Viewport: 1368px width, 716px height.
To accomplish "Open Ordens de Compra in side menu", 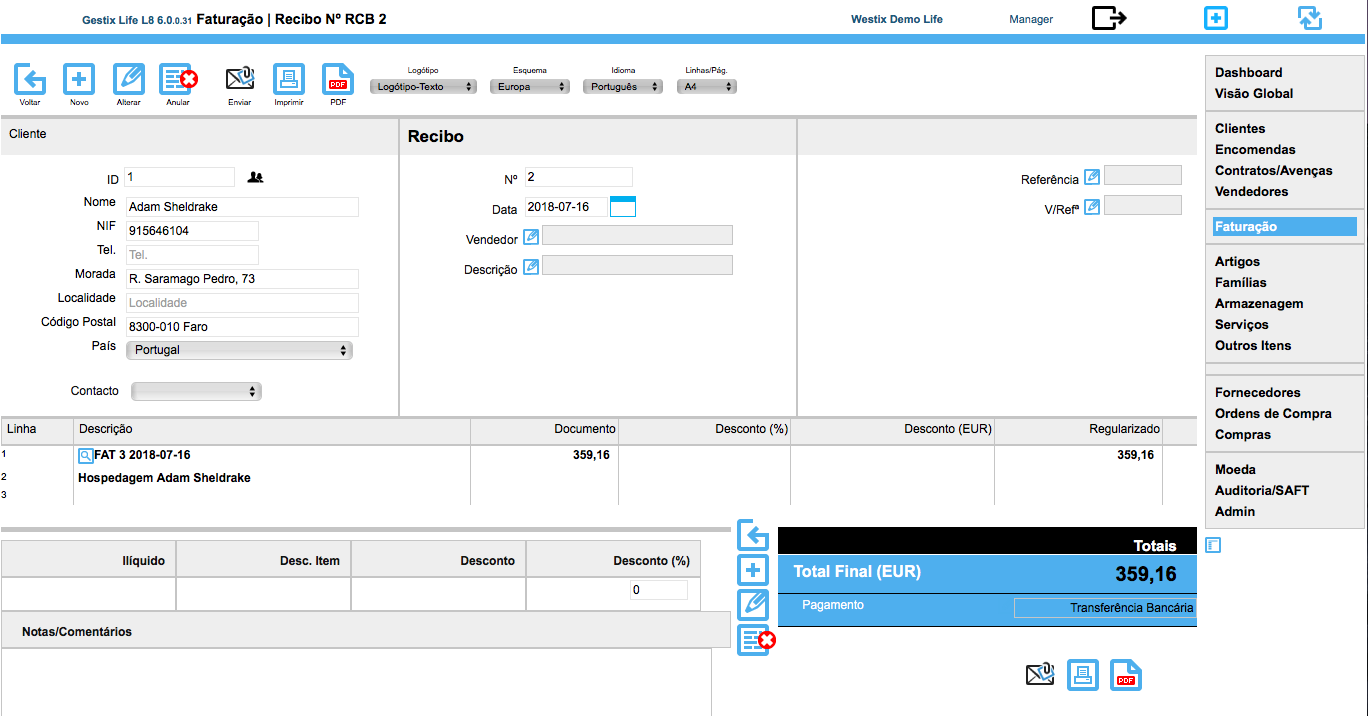I will coord(1273,413).
